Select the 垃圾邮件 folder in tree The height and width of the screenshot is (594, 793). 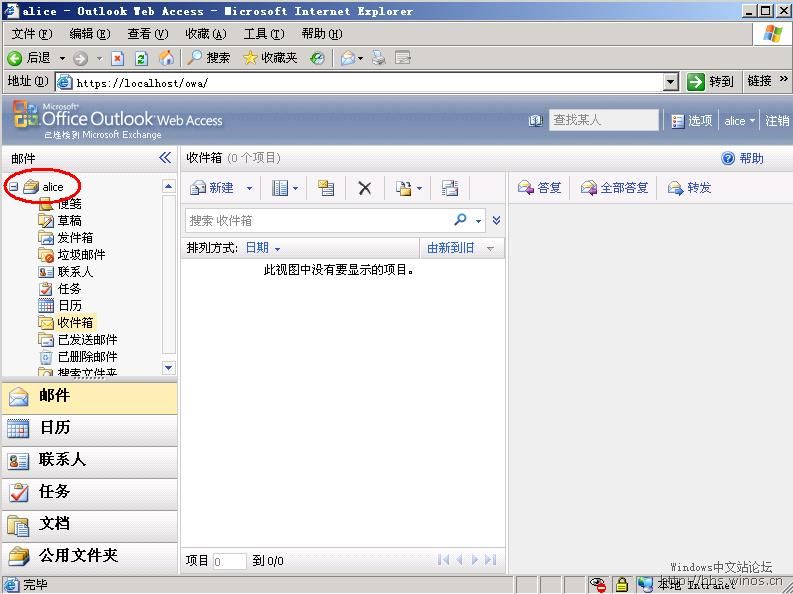(80, 255)
